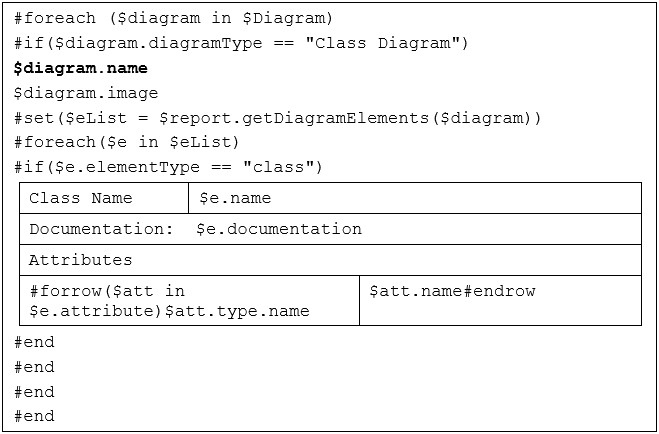
Task: Click the last #end line
Action: click(x=35, y=416)
